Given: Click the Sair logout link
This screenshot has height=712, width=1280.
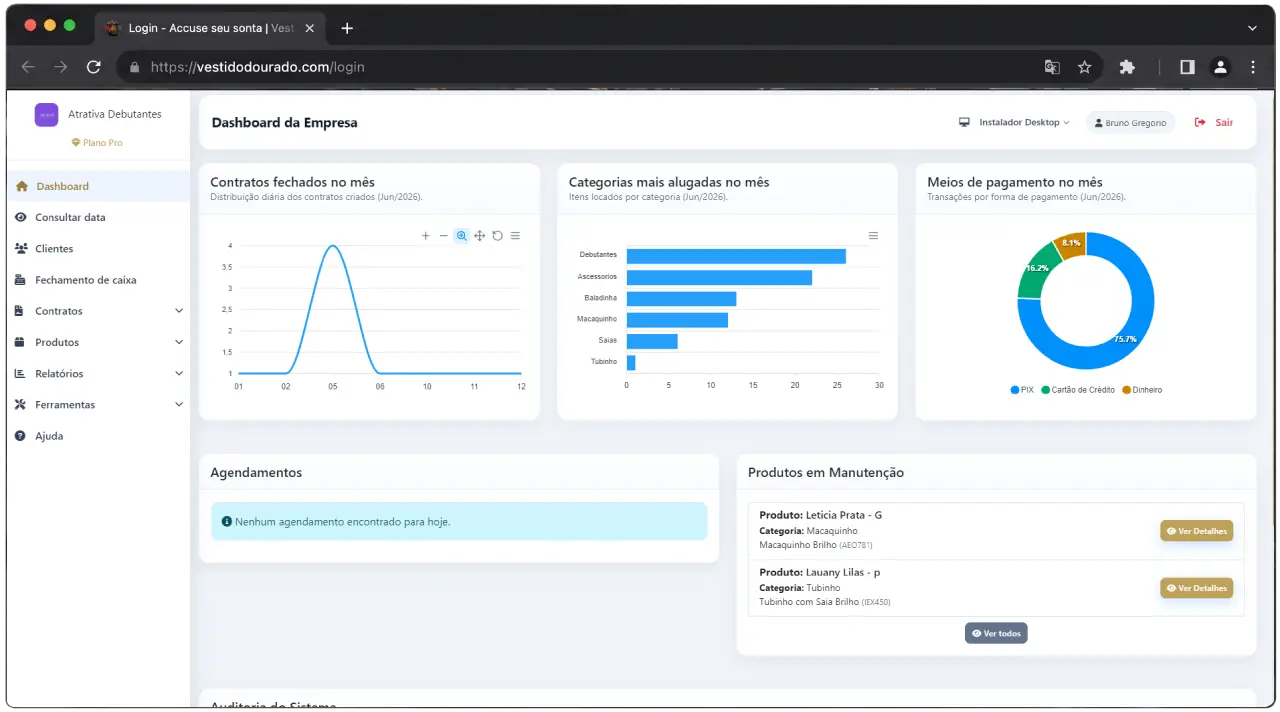Looking at the screenshot, I should [1214, 123].
